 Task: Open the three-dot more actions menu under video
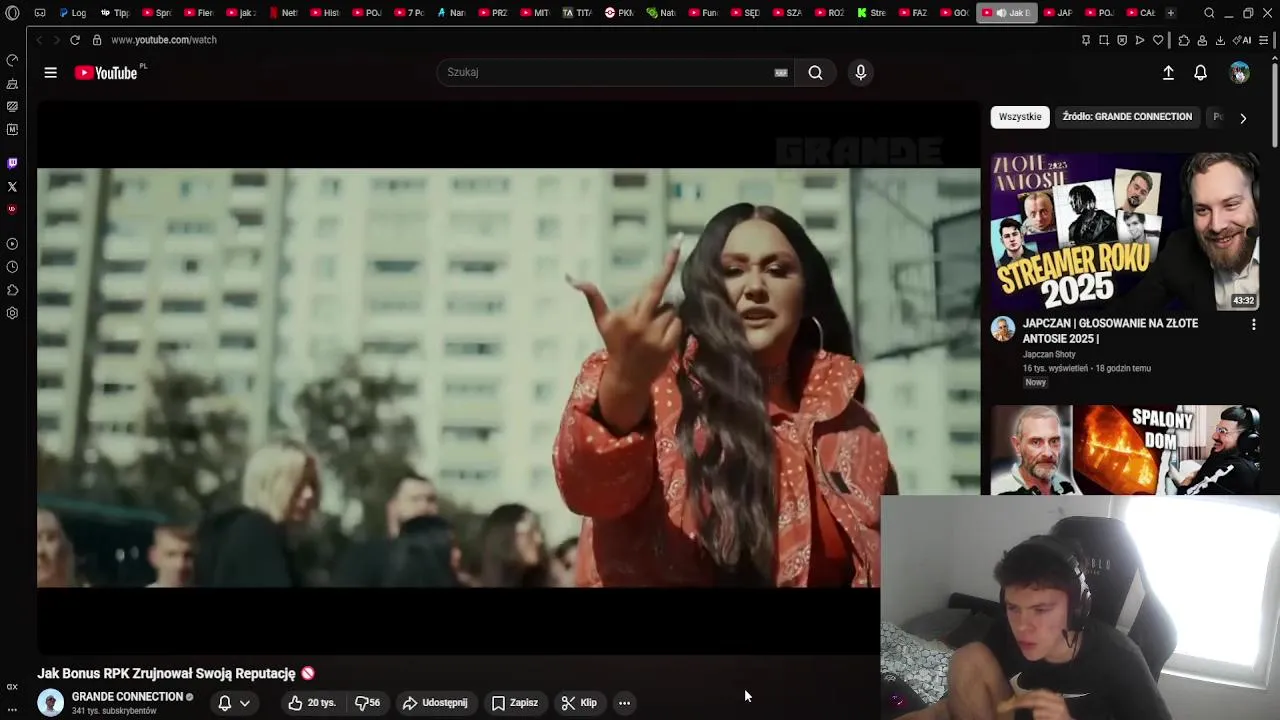click(x=624, y=703)
